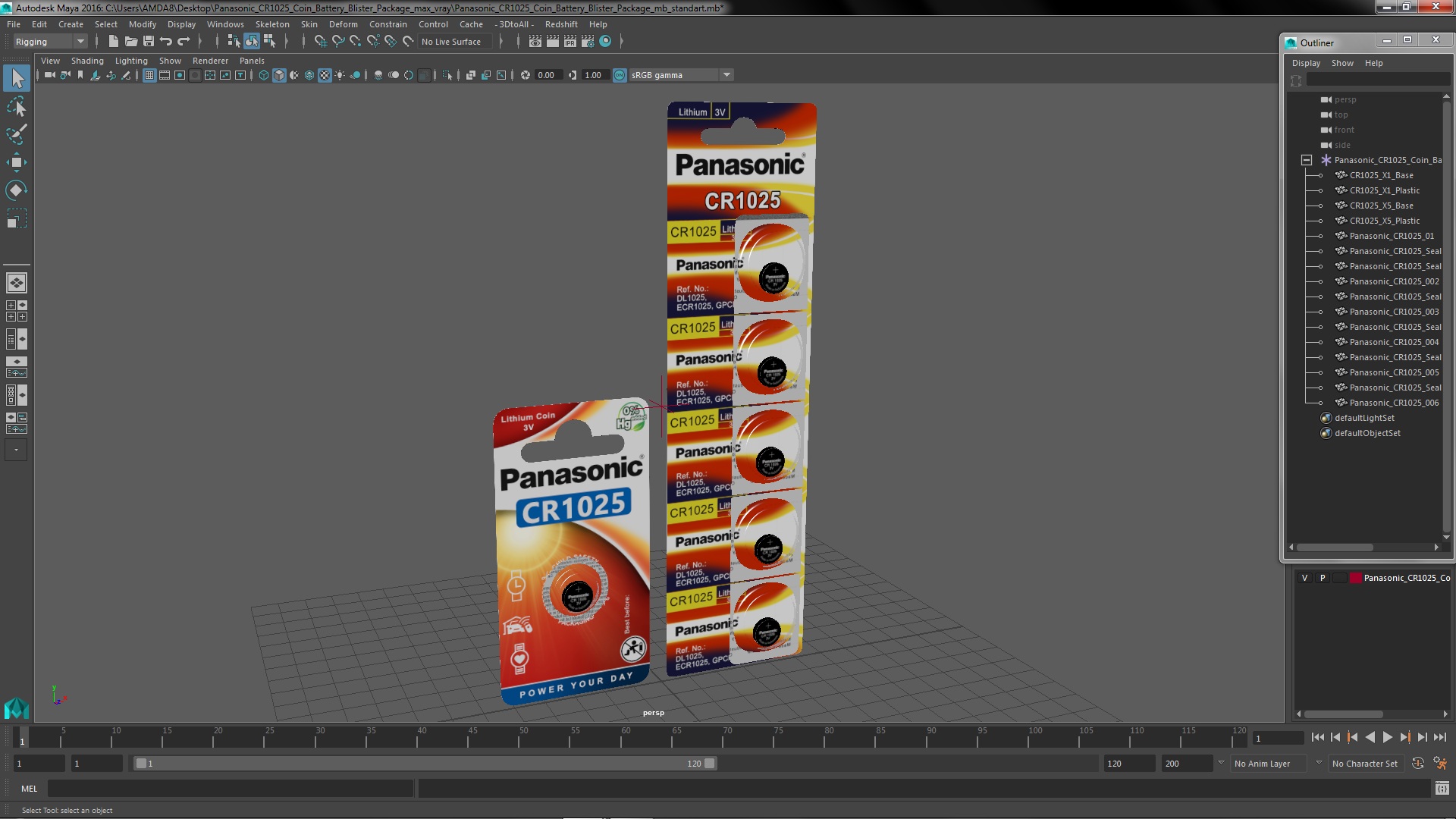Start IPR render
The width and height of the screenshot is (1456, 819).
click(x=570, y=42)
